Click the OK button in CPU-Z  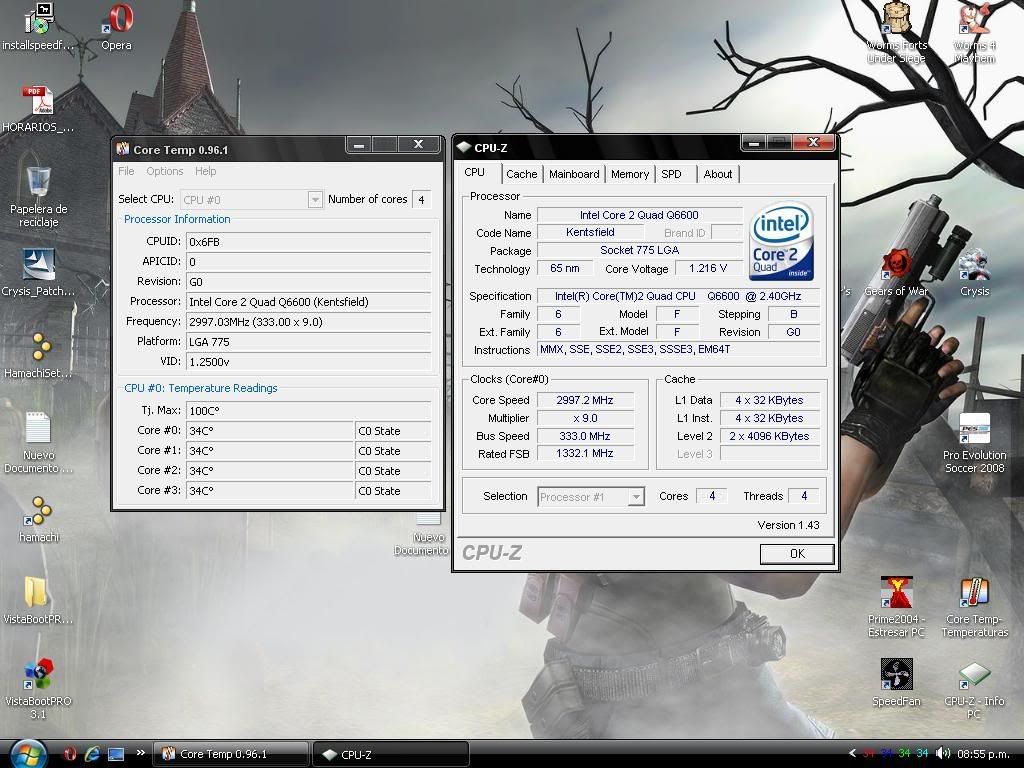797,554
